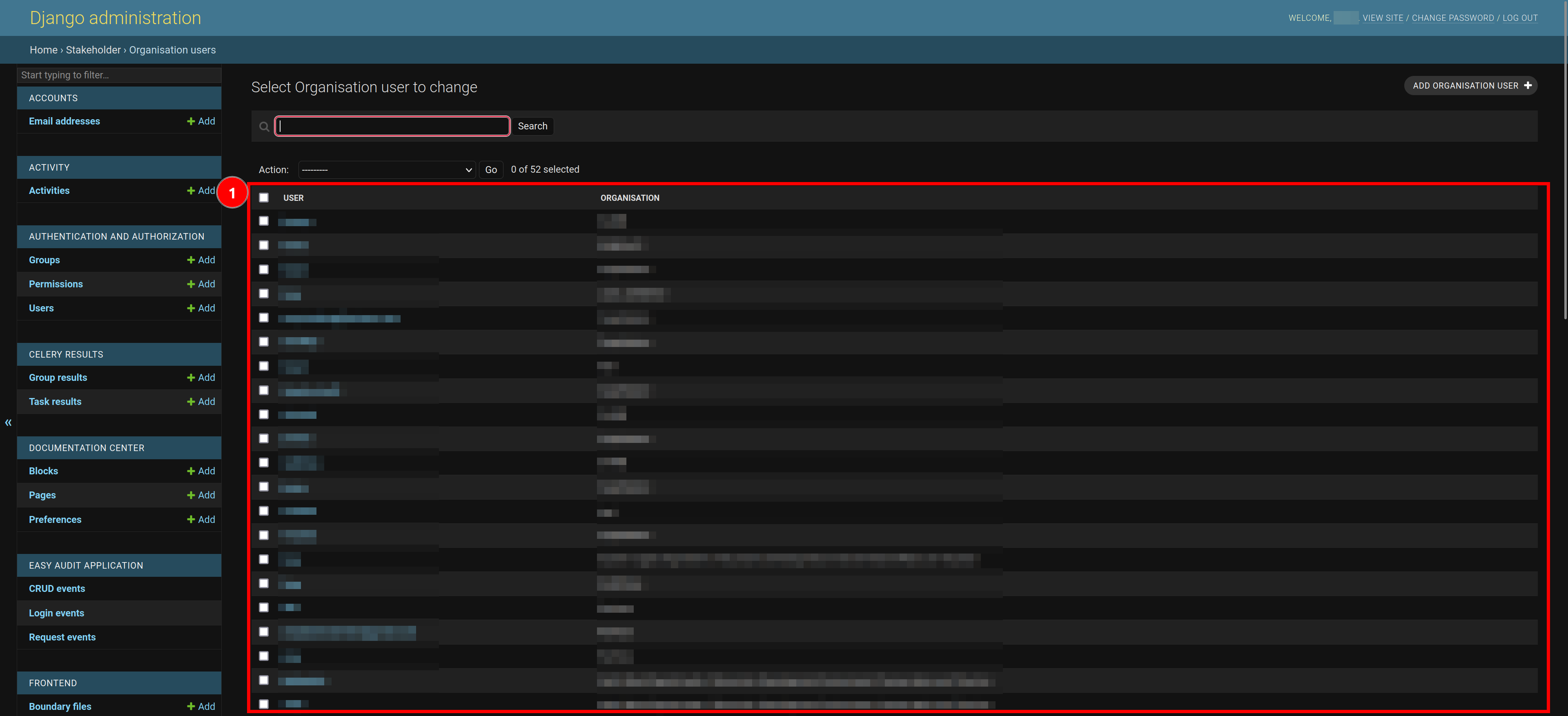Add a new Users entry
Image resolution: width=1568 pixels, height=716 pixels.
tap(201, 309)
